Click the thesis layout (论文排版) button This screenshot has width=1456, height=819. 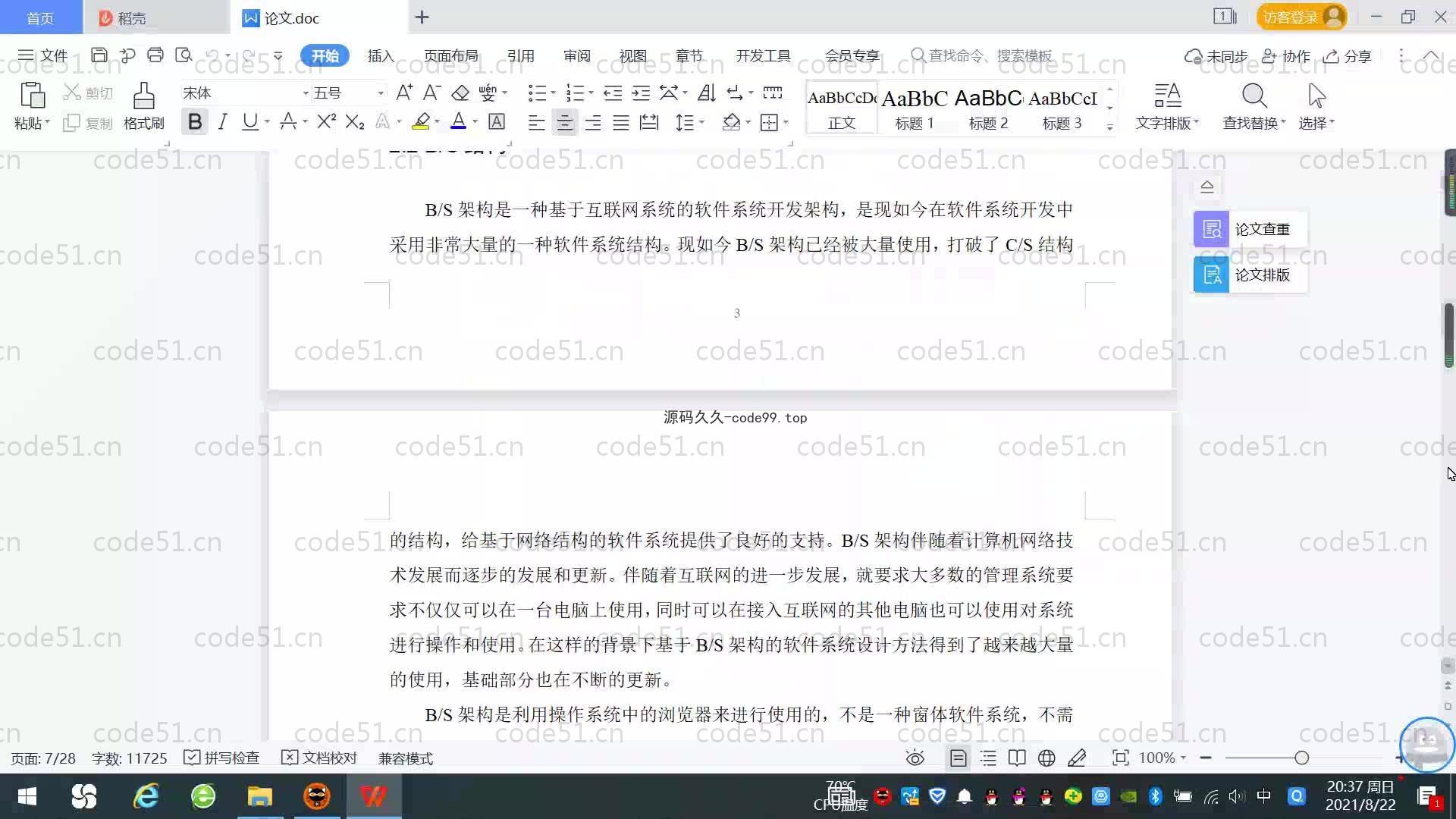pyautogui.click(x=1250, y=275)
